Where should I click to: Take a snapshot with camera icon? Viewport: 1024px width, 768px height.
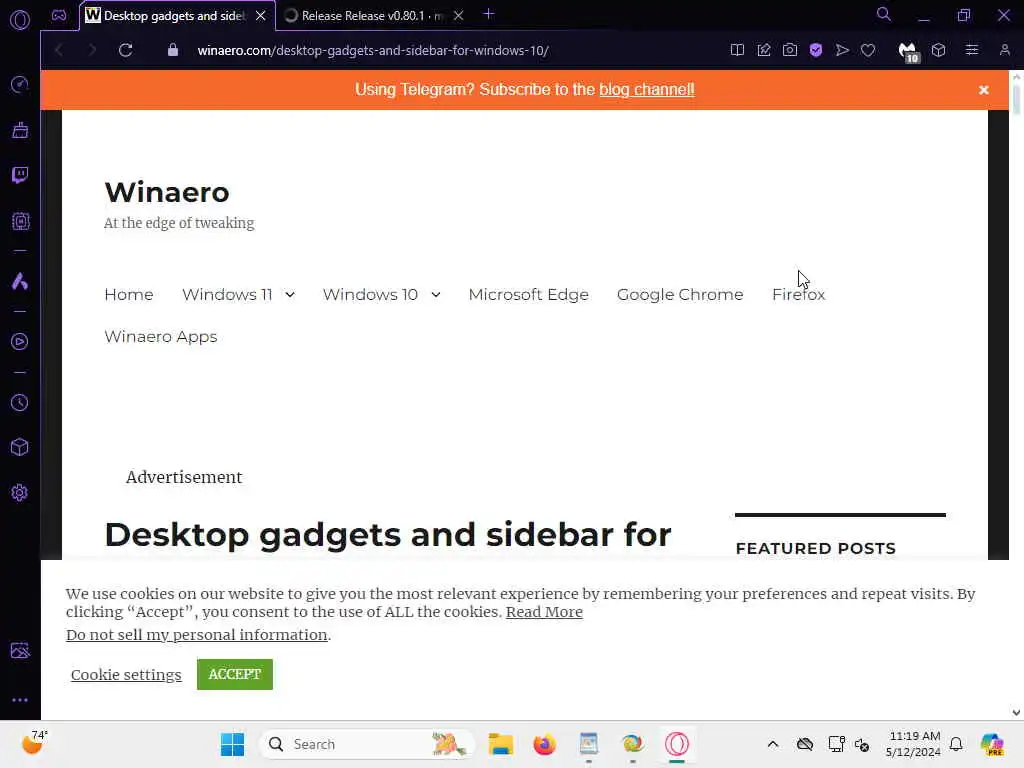(x=790, y=50)
